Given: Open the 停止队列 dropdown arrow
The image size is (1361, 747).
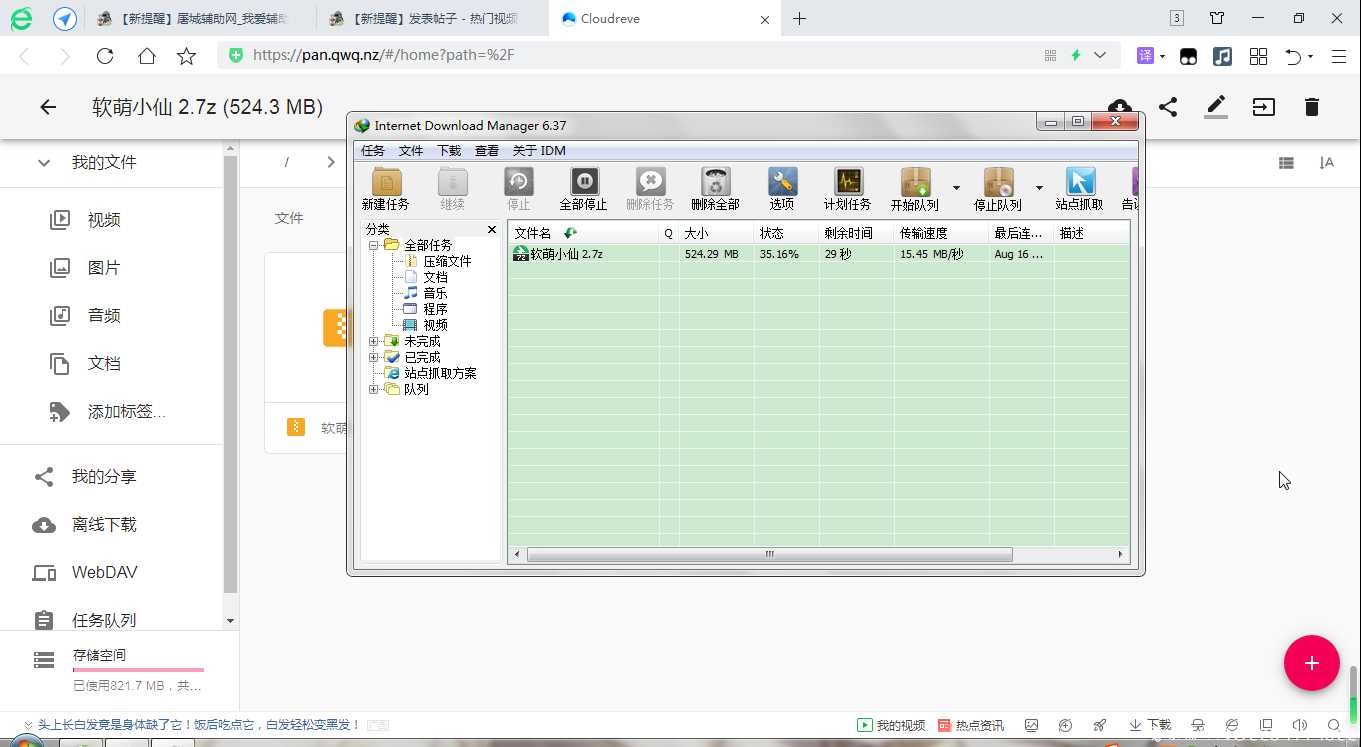Looking at the screenshot, I should point(1039,187).
